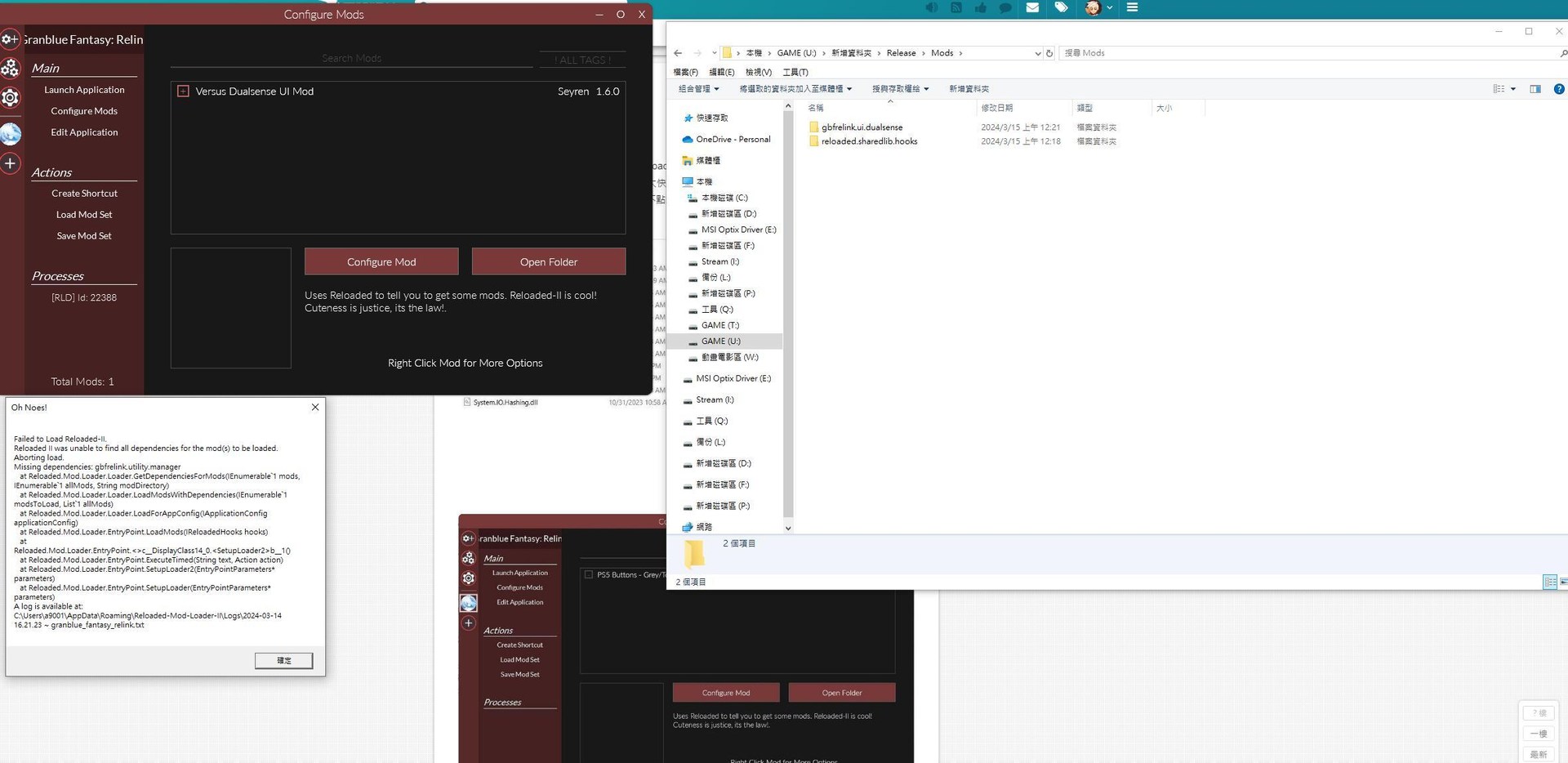
Task: Expand the 組合管理 dropdown menu
Action: coord(698,89)
